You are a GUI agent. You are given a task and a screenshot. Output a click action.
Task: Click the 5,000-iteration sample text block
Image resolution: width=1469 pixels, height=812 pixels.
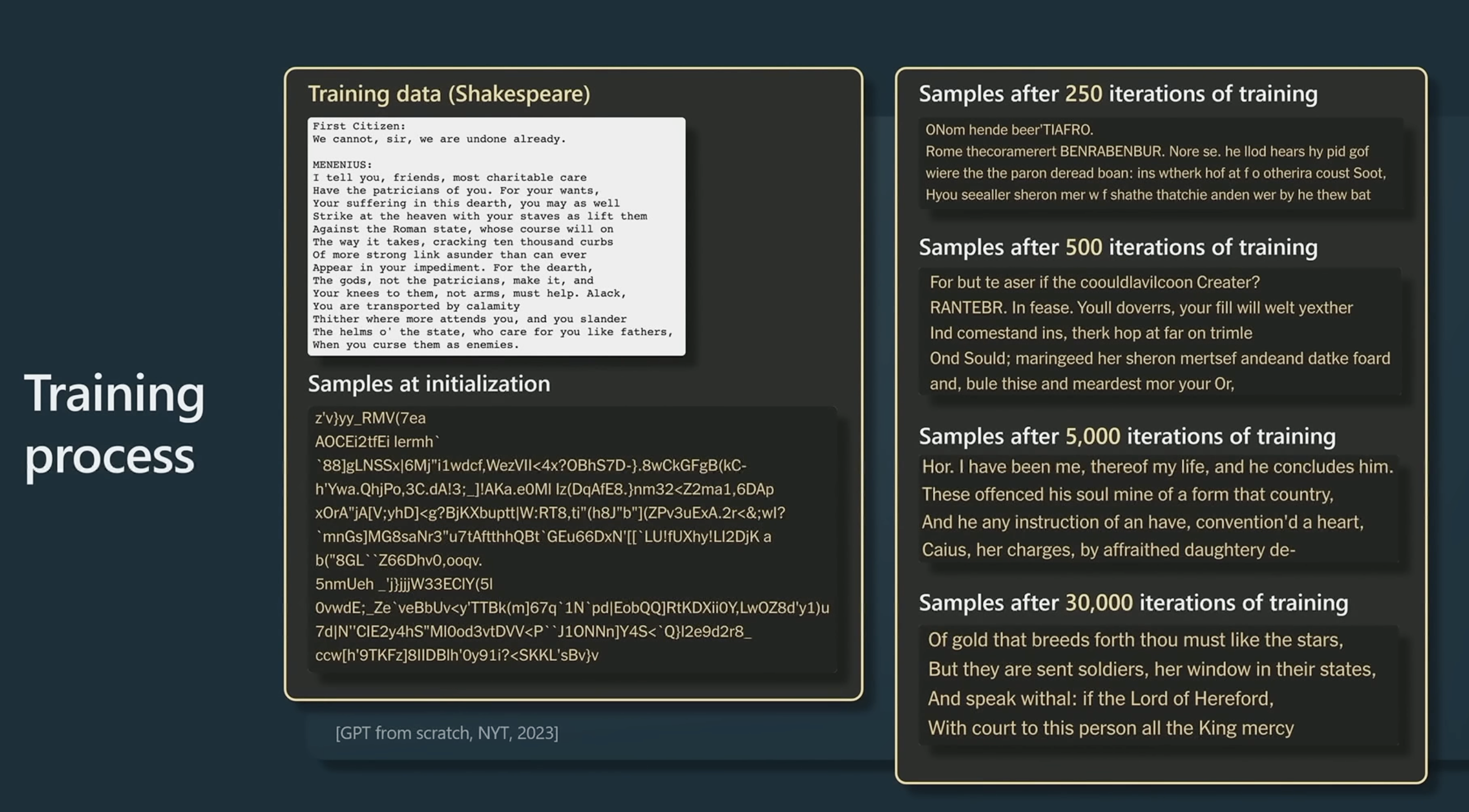pos(1157,508)
